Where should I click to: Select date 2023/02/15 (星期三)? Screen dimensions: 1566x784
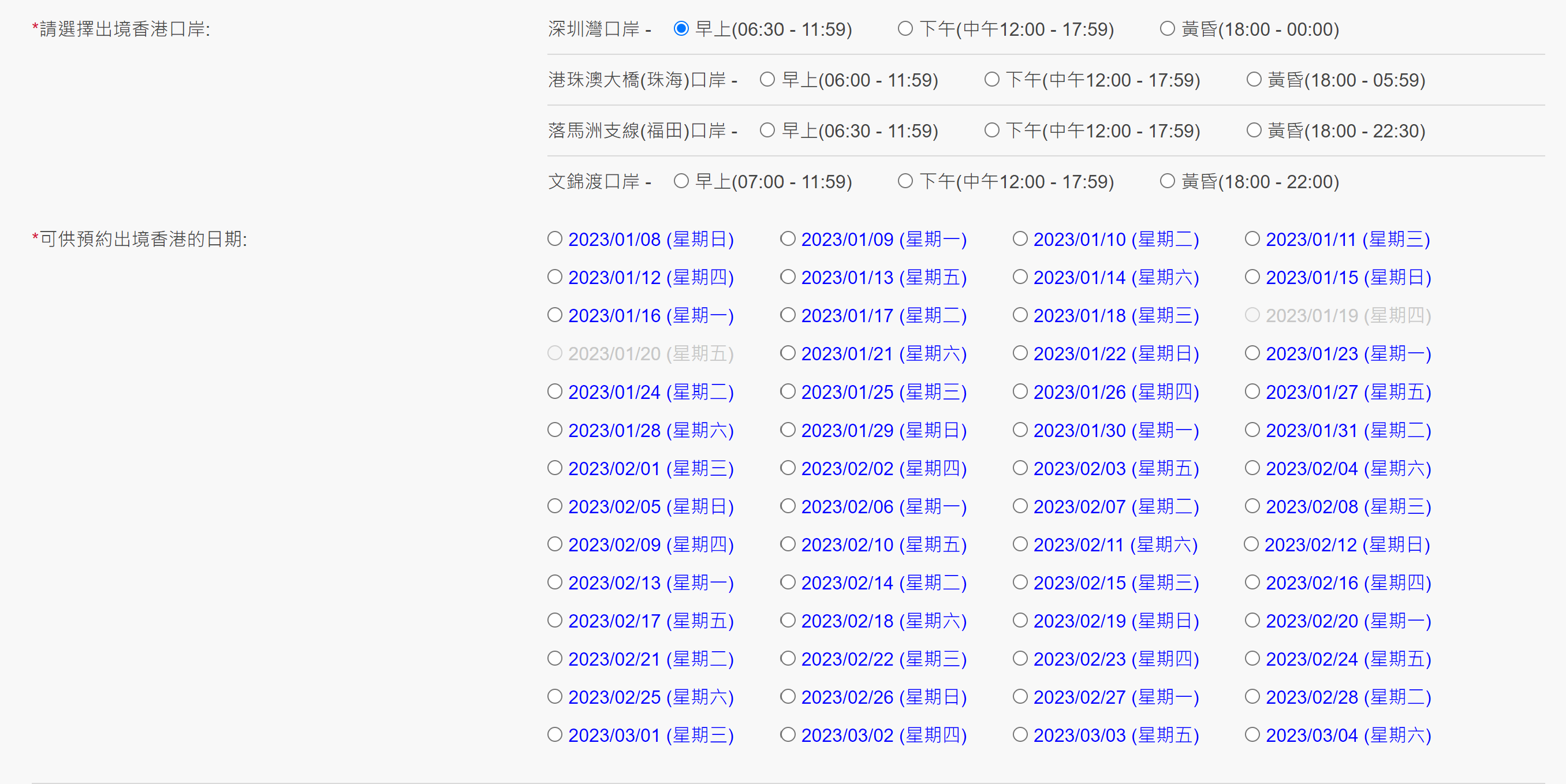point(1020,582)
